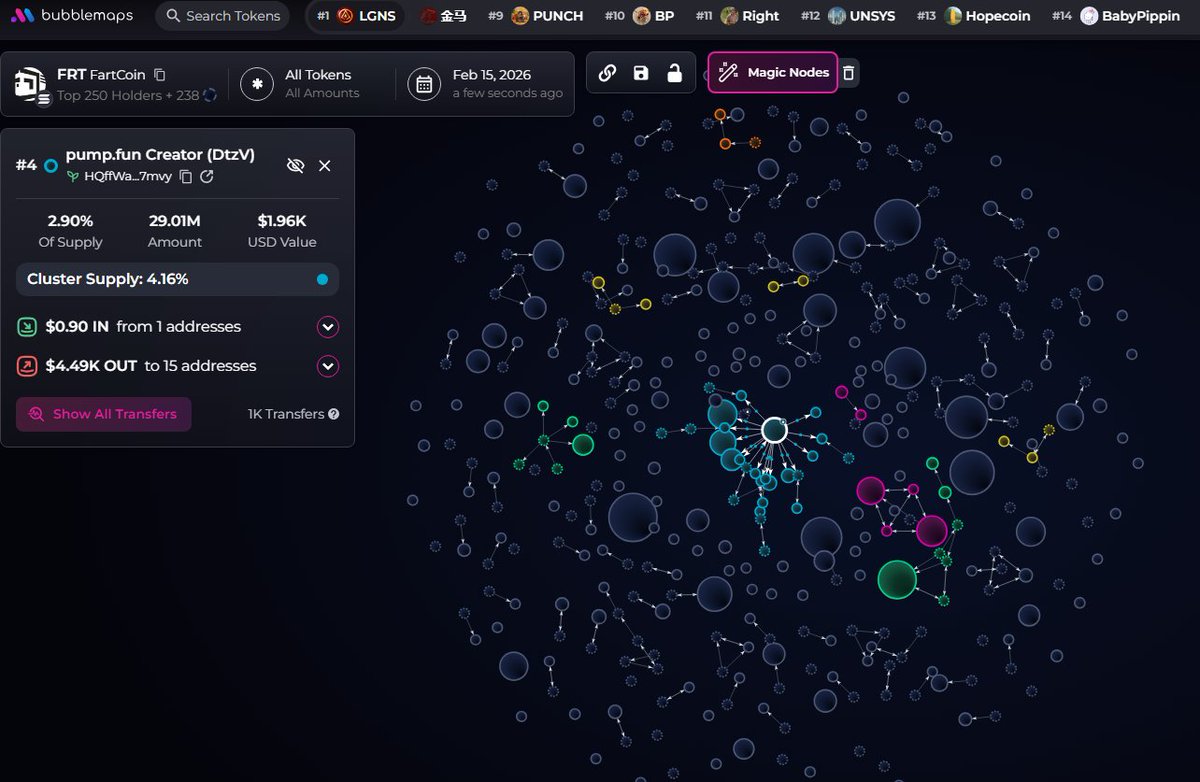Click the Hopecoin token avatar

[953, 16]
